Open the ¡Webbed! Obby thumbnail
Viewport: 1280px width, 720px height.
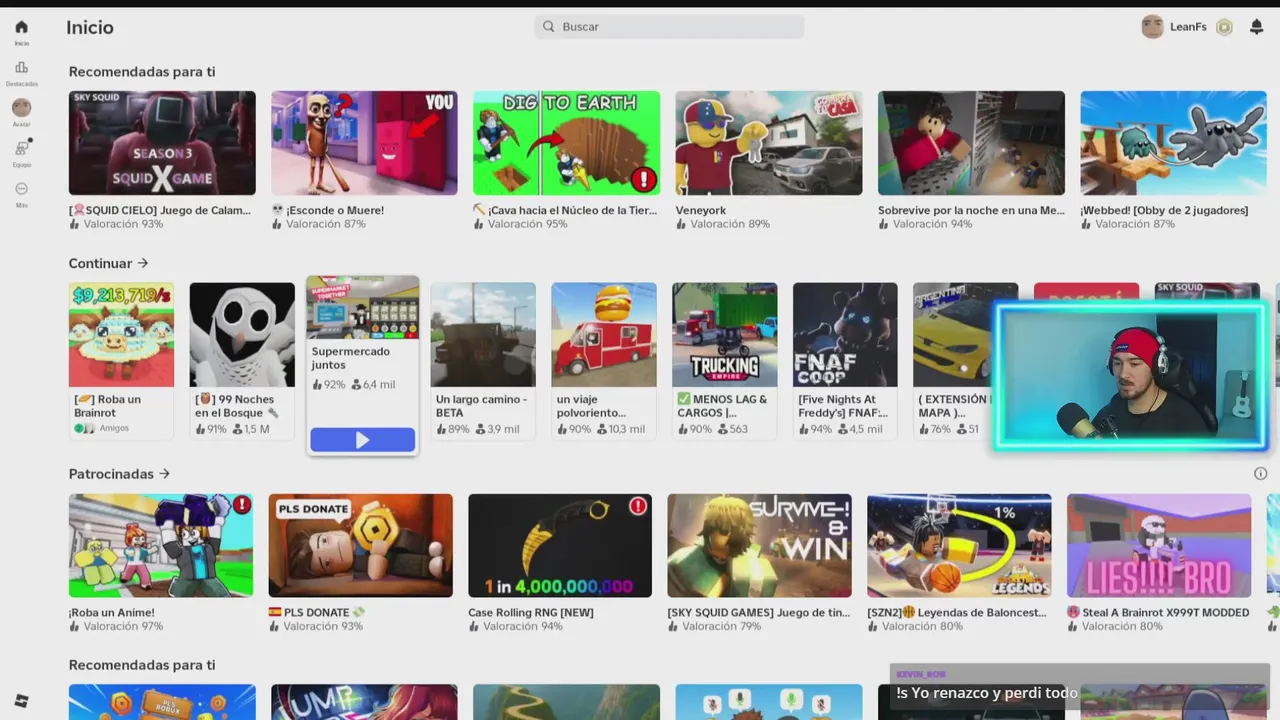click(x=1173, y=143)
